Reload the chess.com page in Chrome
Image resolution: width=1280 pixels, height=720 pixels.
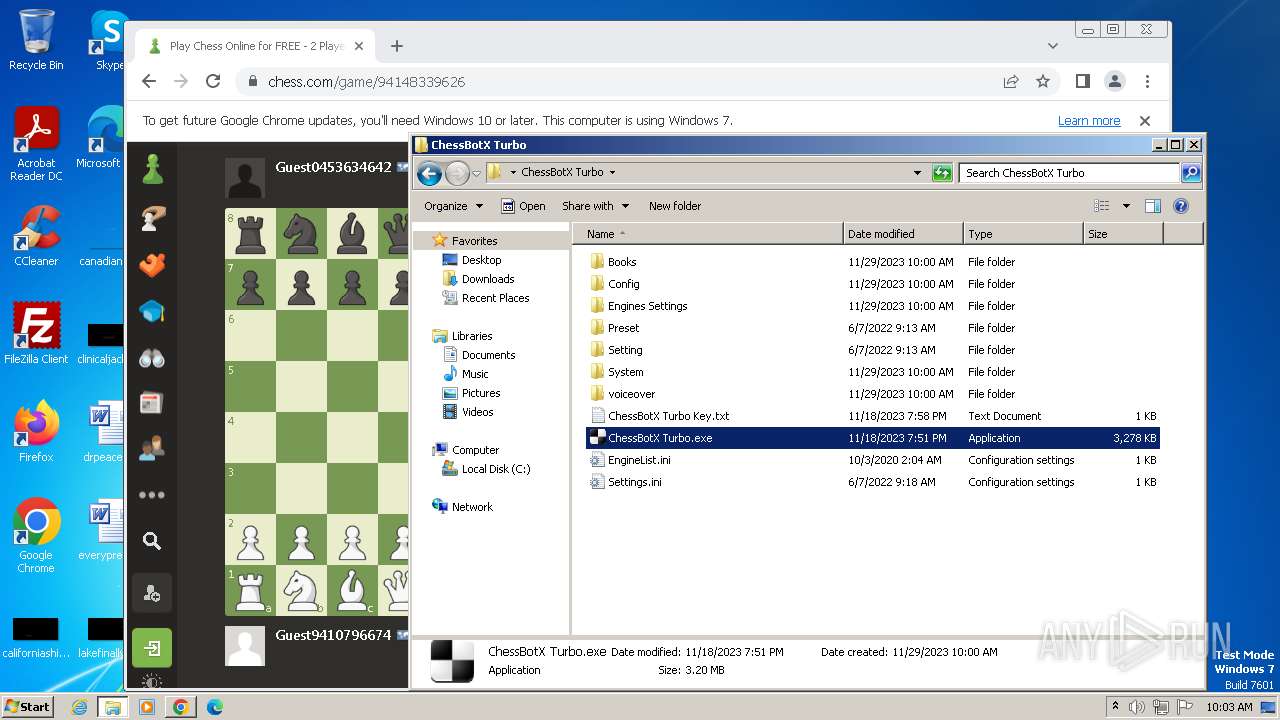(213, 82)
